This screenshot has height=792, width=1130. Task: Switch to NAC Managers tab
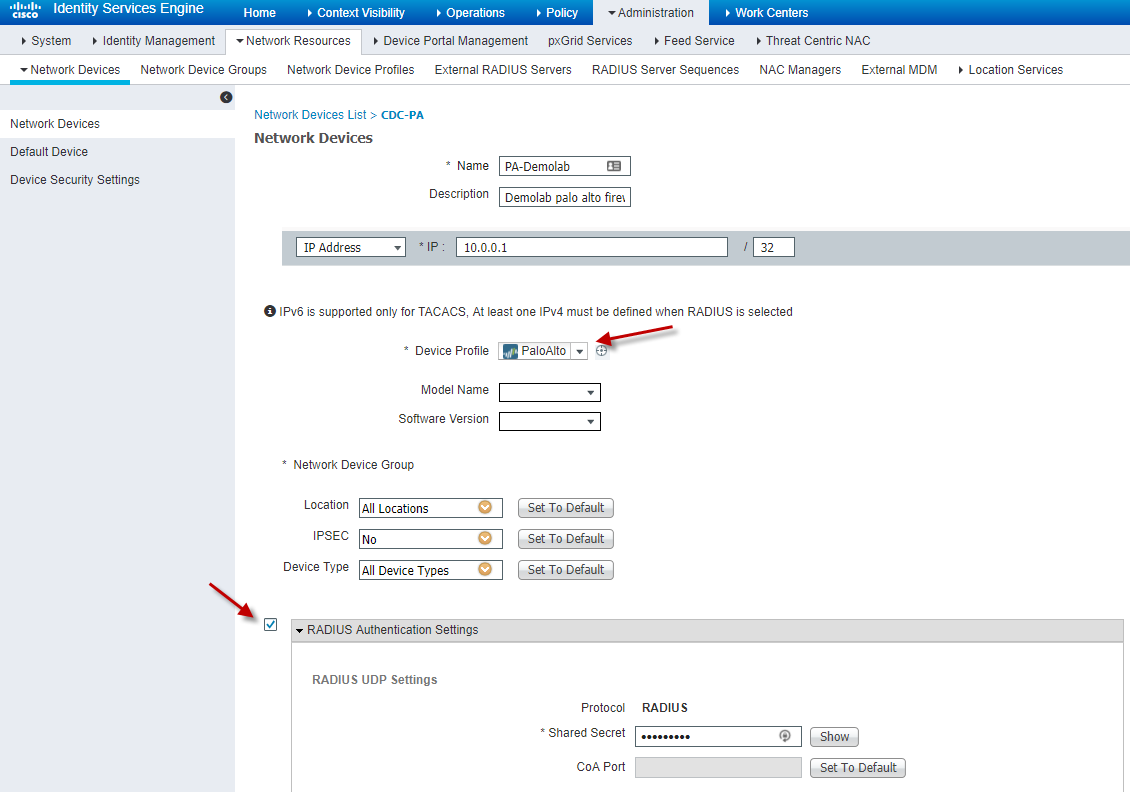tap(800, 70)
